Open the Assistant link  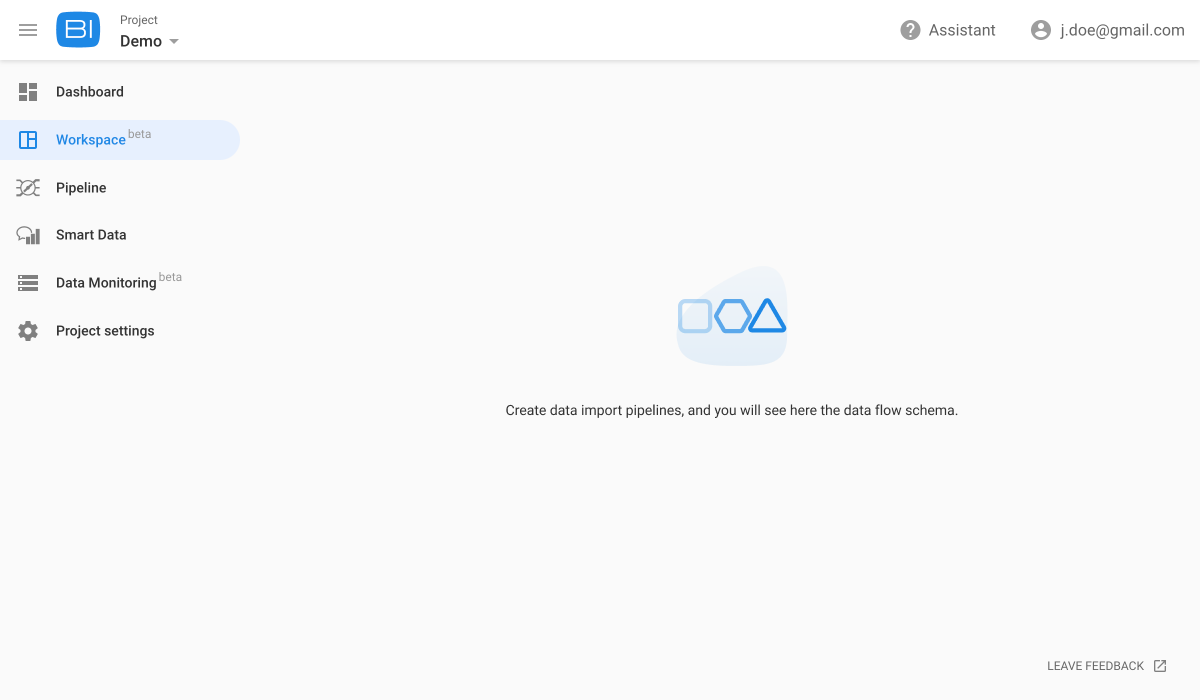point(962,30)
